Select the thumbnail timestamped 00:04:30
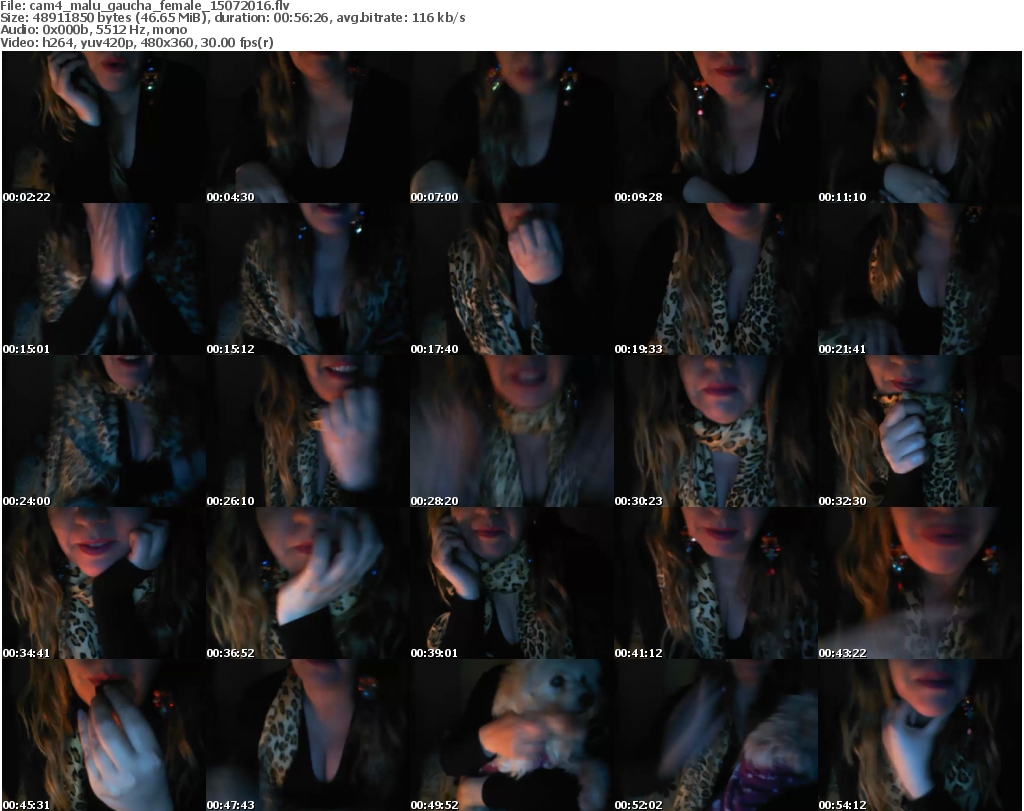The width and height of the screenshot is (1024, 811). point(308,127)
